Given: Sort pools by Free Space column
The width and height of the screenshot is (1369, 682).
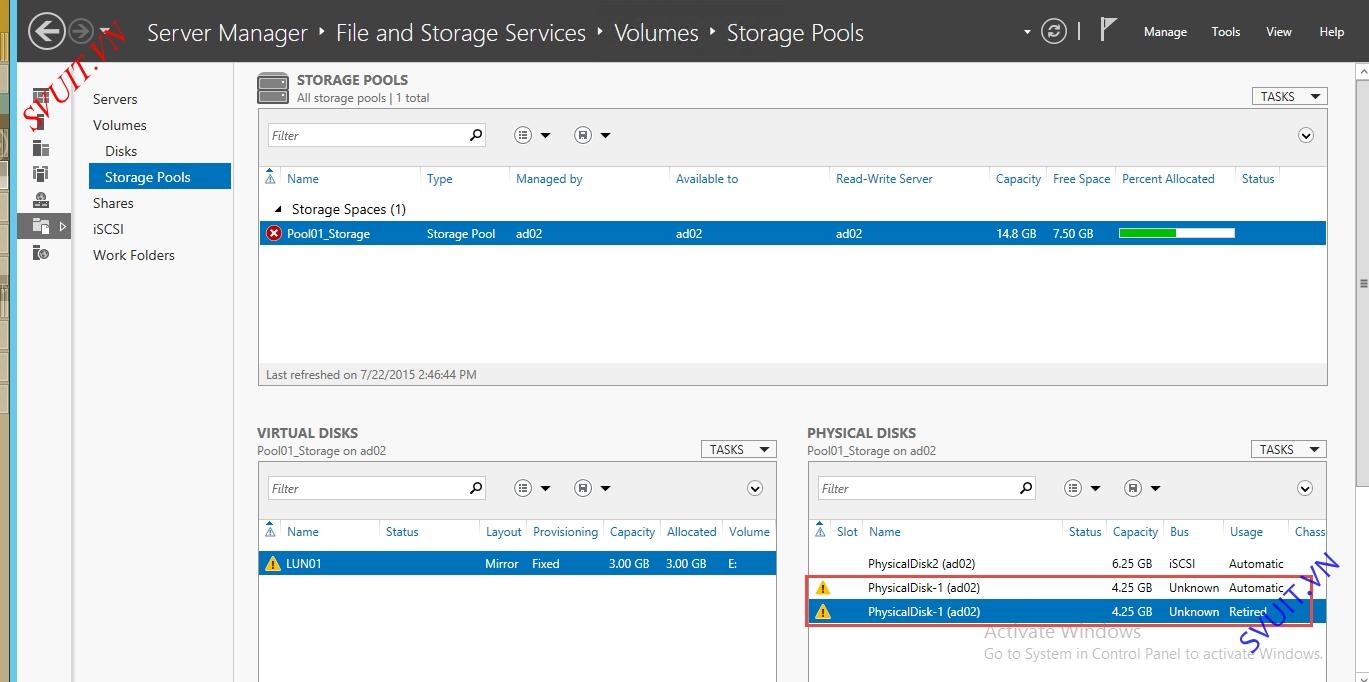Looking at the screenshot, I should pyautogui.click(x=1081, y=179).
